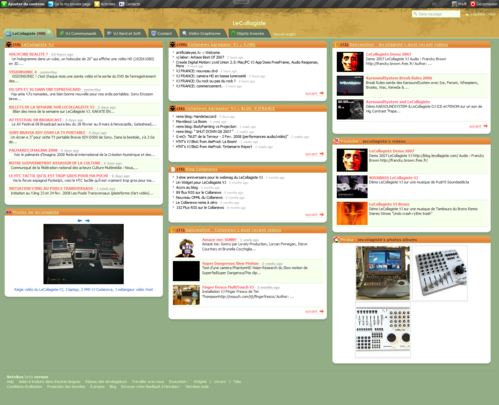Click the green Ajouter du contenu icon
The image size is (499, 405).
[x=4, y=4]
